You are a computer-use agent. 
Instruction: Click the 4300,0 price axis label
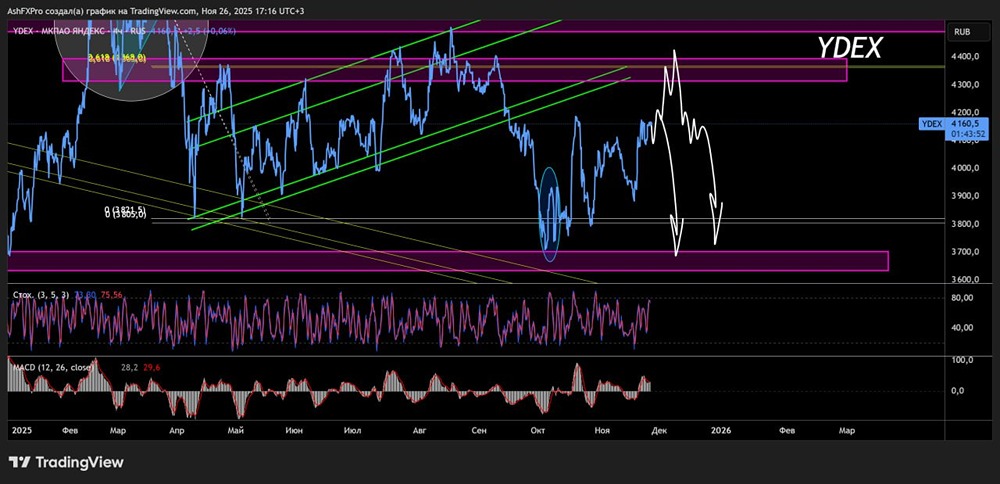click(x=967, y=85)
